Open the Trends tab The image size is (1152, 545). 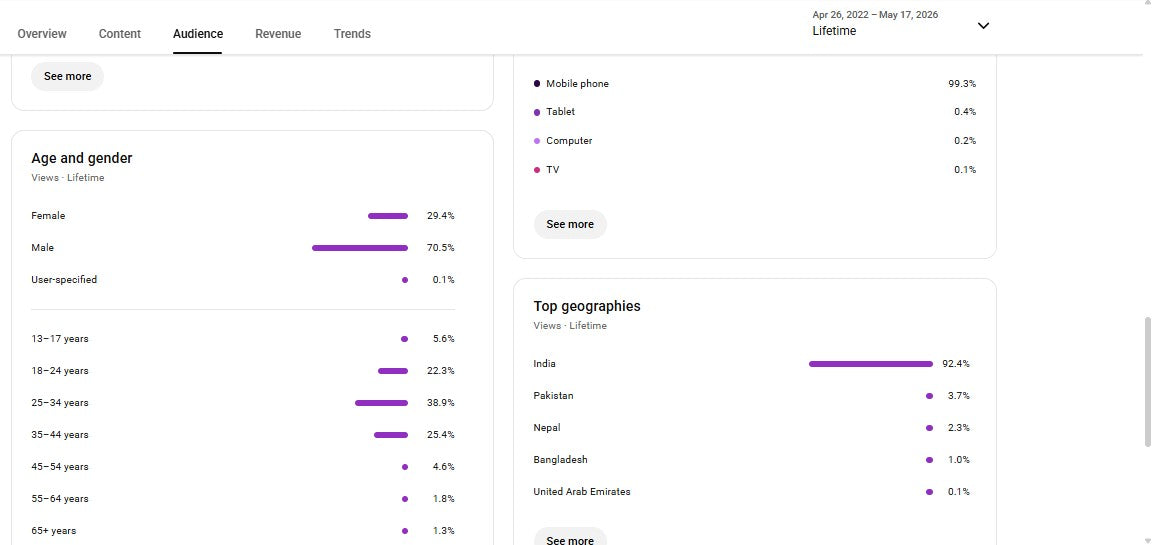coord(352,34)
